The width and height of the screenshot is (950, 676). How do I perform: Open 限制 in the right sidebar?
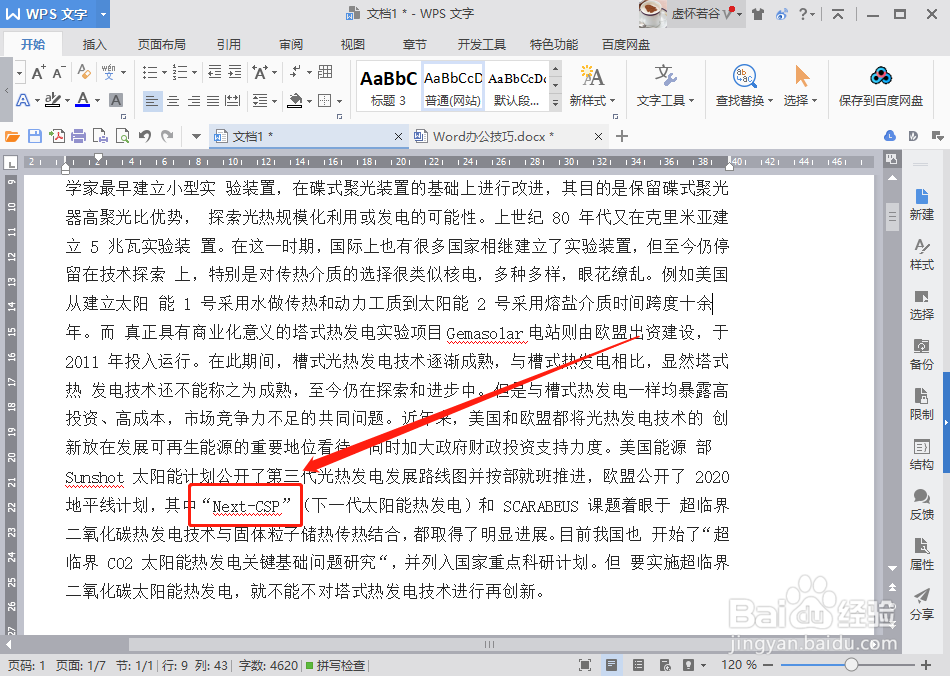pyautogui.click(x=922, y=404)
